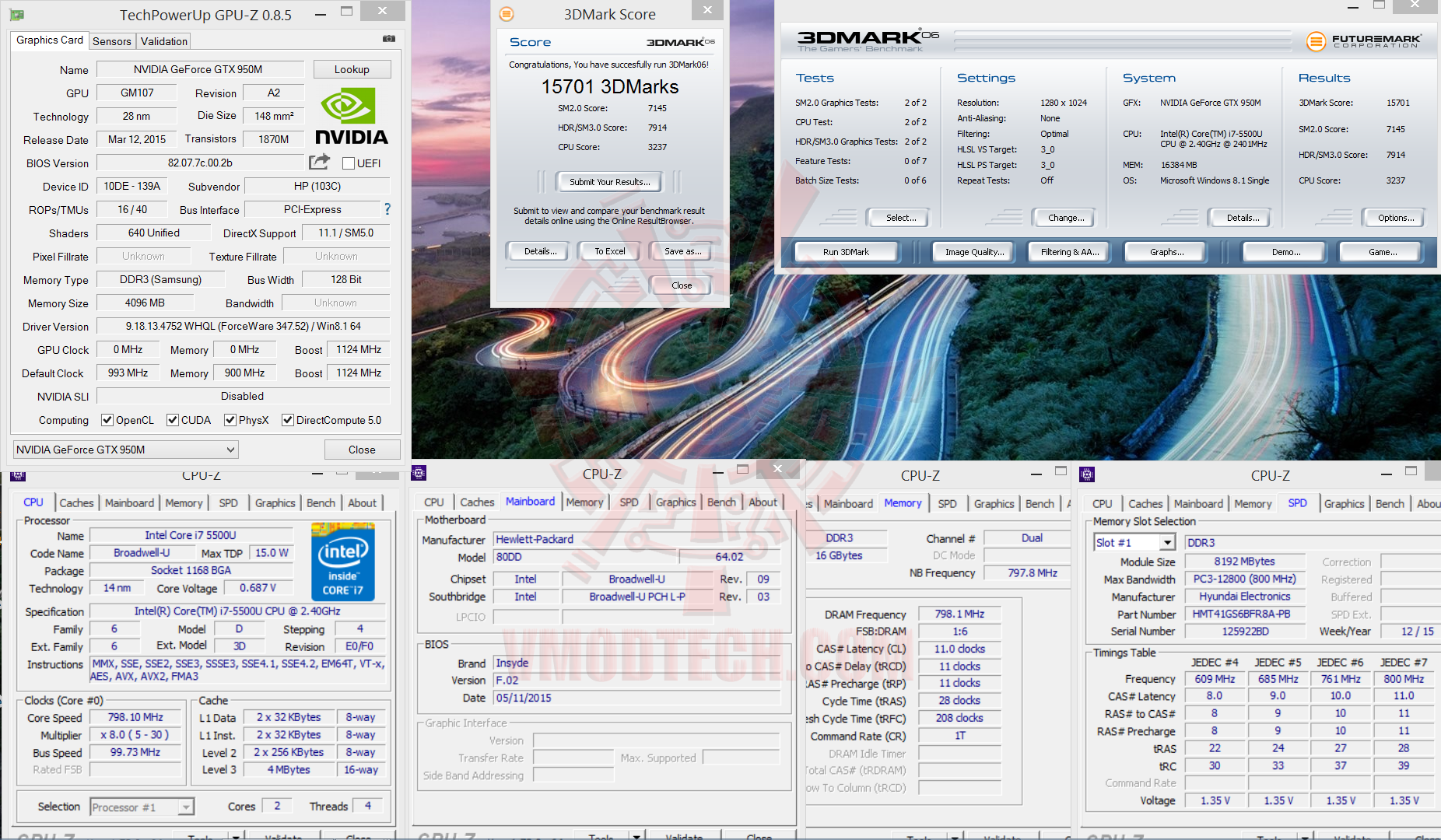Open About tab in the CPU-Z Processor window
The image size is (1441, 840).
362,503
